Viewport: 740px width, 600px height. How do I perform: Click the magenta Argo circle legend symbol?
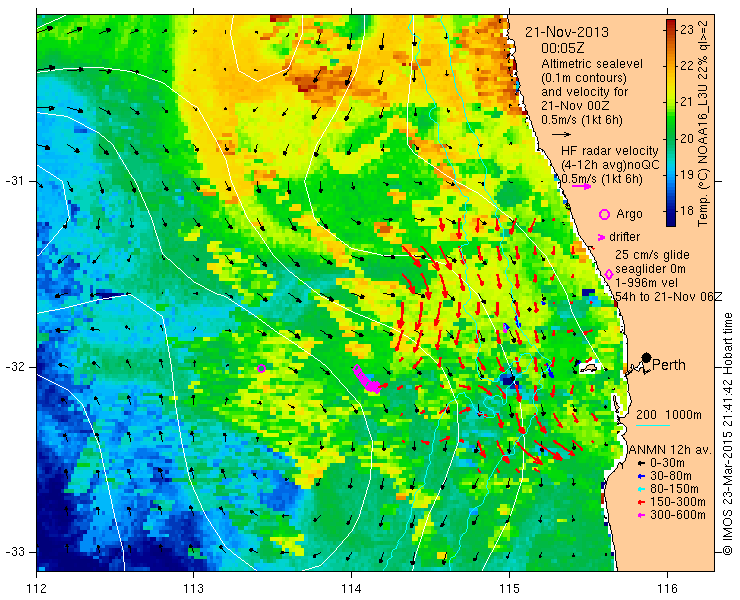tap(604, 214)
